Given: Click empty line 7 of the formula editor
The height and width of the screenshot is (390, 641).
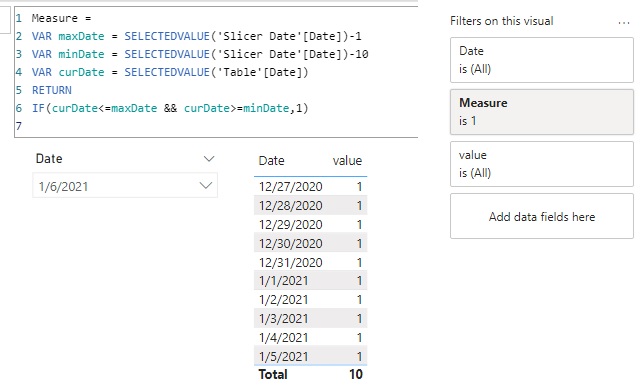Looking at the screenshot, I should click(217, 126).
